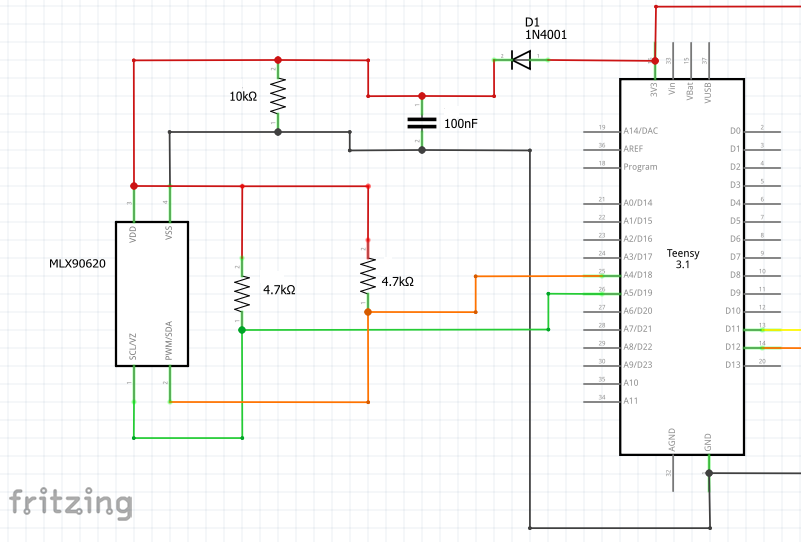Click the D5 pin label
This screenshot has height=542, width=801.
[735, 221]
